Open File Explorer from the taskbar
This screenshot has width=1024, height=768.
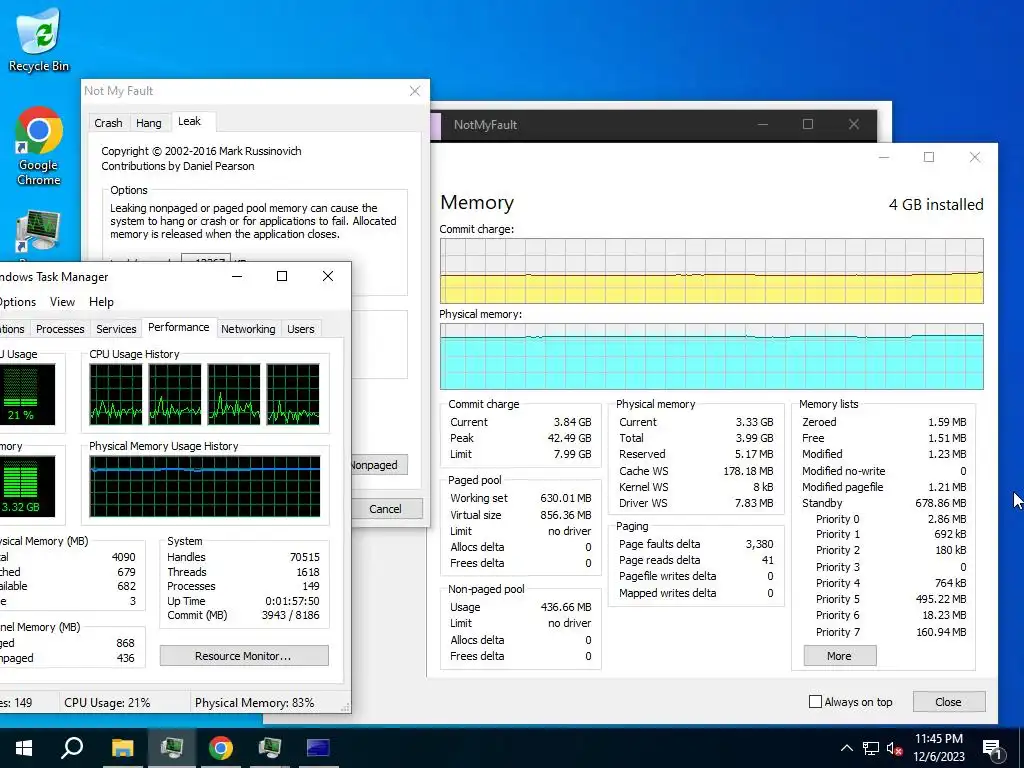[122, 748]
